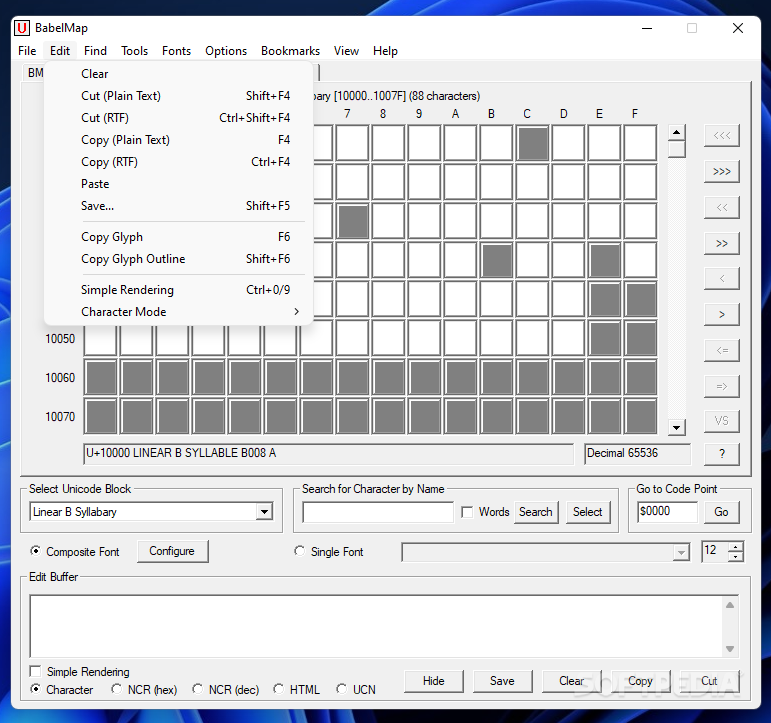Open the Bookmarks menu
Image resolution: width=771 pixels, height=723 pixels.
click(x=291, y=51)
